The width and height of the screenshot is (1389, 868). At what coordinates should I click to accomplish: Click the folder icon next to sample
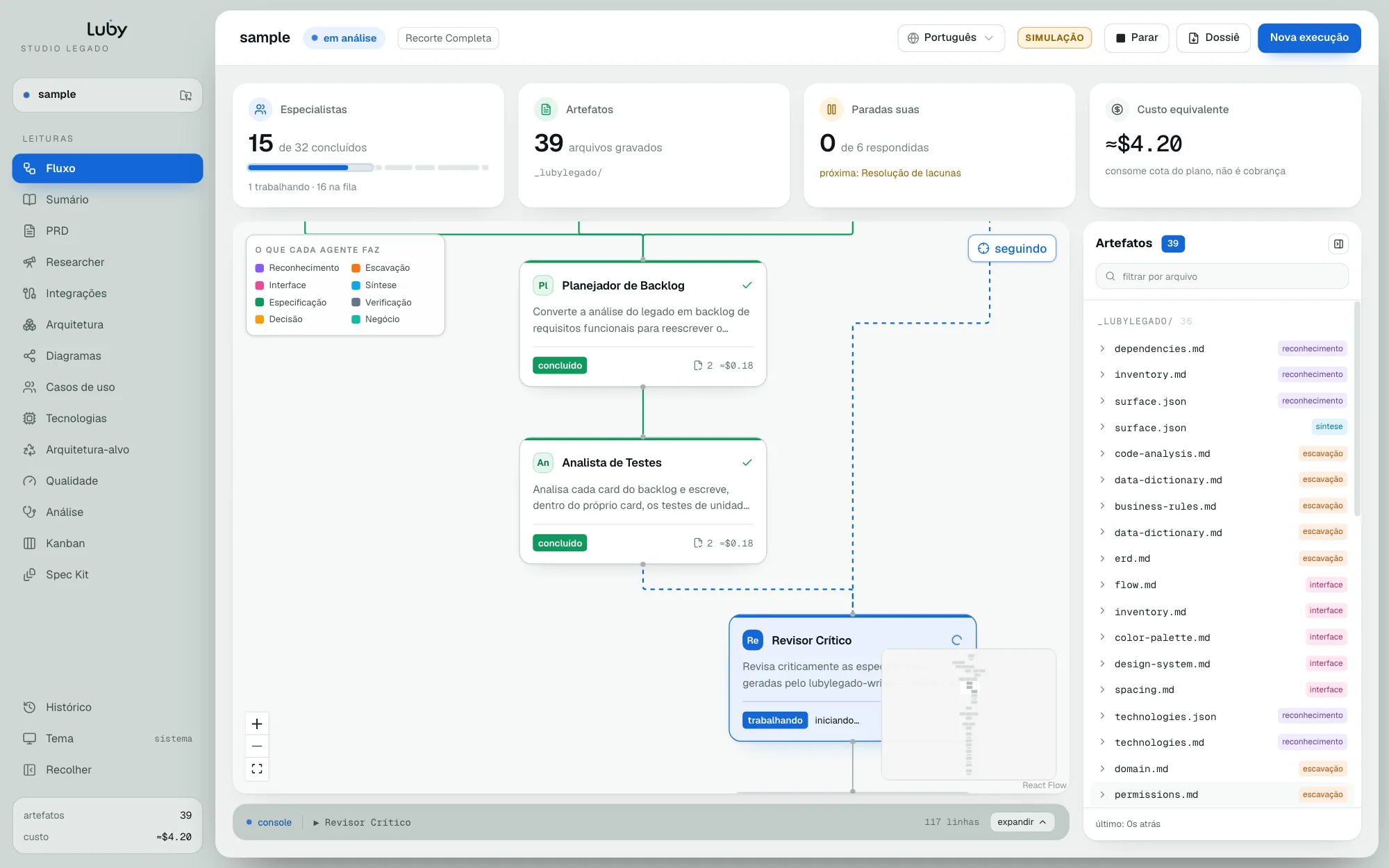point(185,95)
